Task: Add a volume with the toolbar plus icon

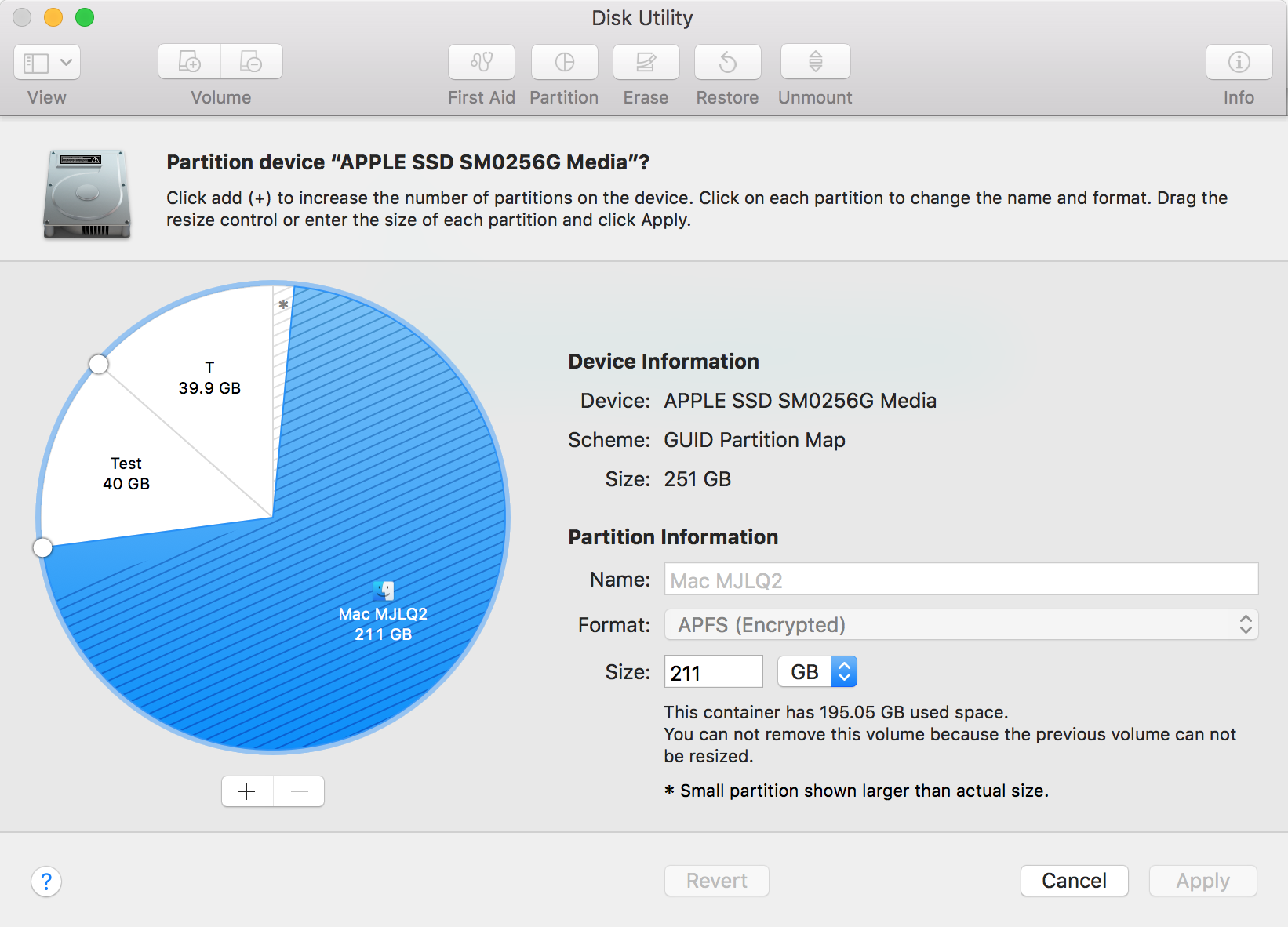Action: click(x=189, y=62)
